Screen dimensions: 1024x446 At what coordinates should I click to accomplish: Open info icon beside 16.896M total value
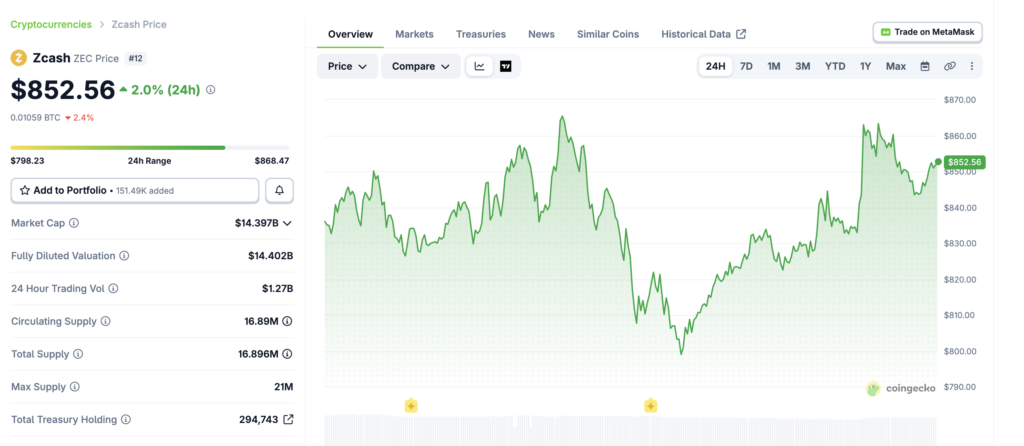coord(287,354)
